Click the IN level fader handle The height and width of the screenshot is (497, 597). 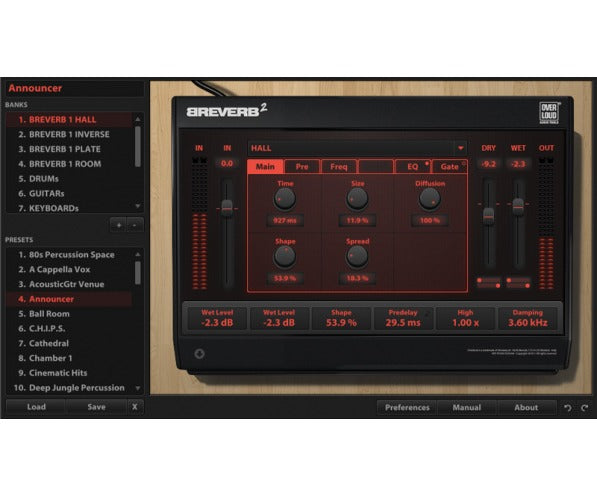point(227,208)
